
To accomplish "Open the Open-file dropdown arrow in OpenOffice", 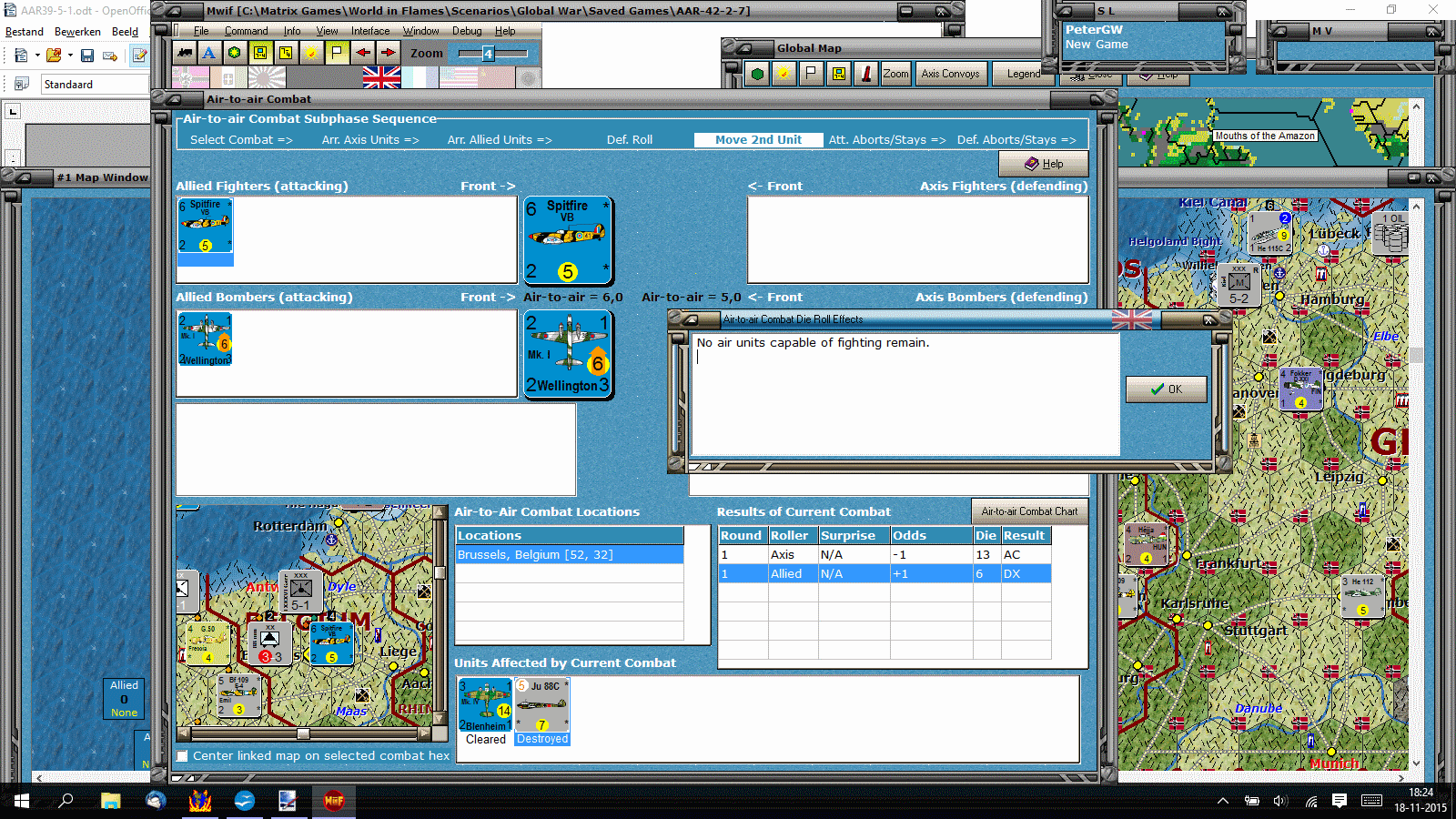I will click(70, 56).
